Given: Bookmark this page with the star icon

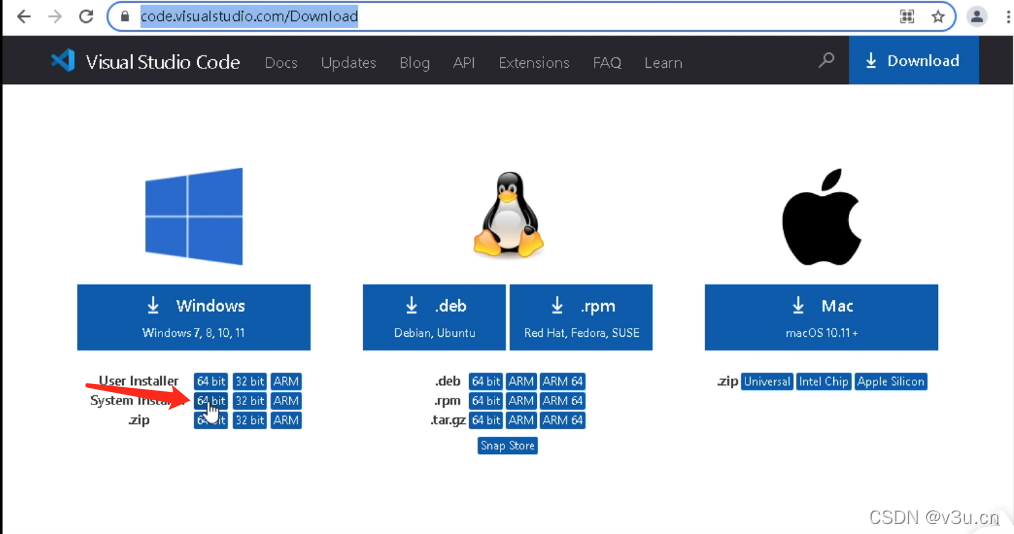Looking at the screenshot, I should click(x=938, y=16).
